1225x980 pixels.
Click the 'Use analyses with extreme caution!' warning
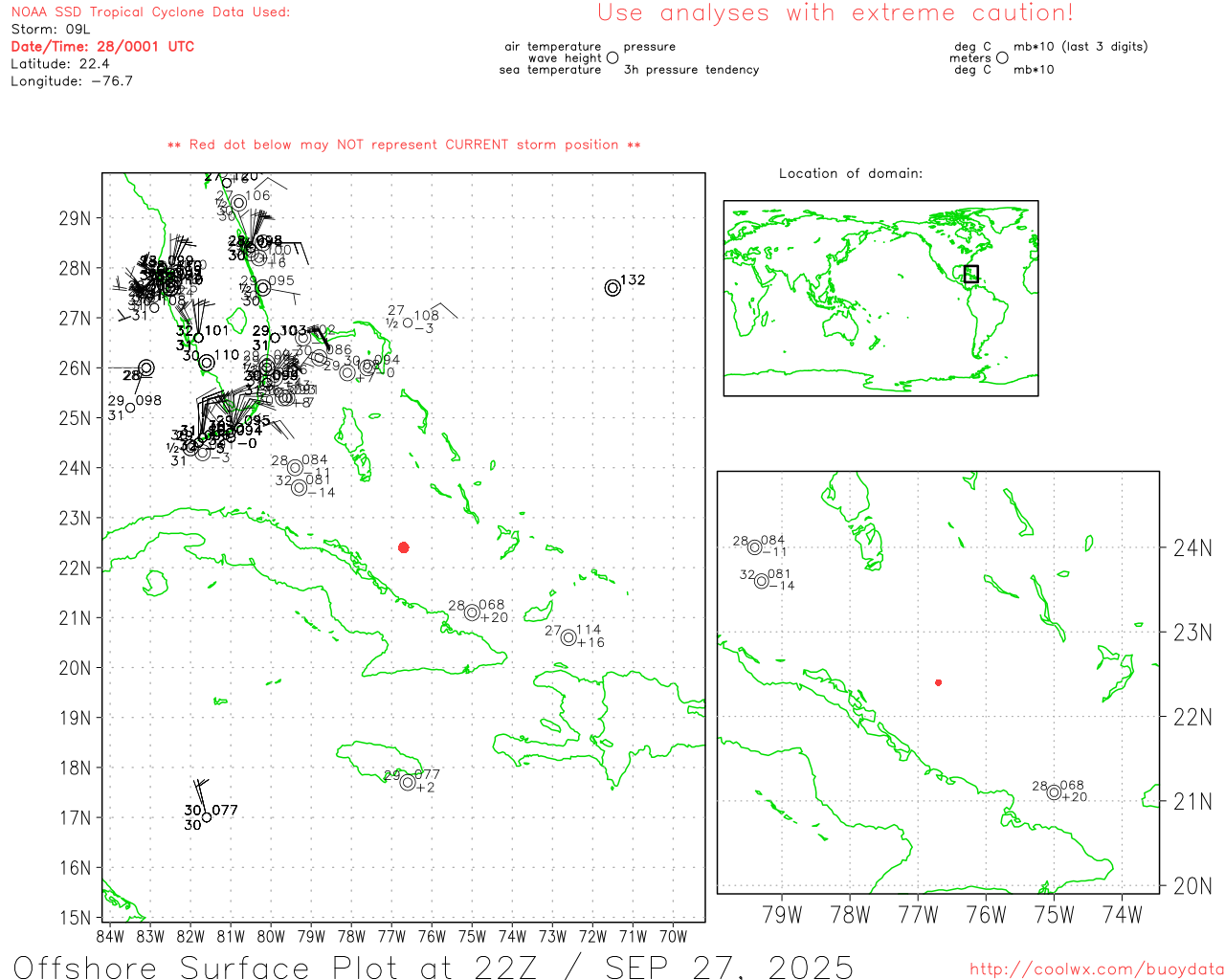pos(835,12)
